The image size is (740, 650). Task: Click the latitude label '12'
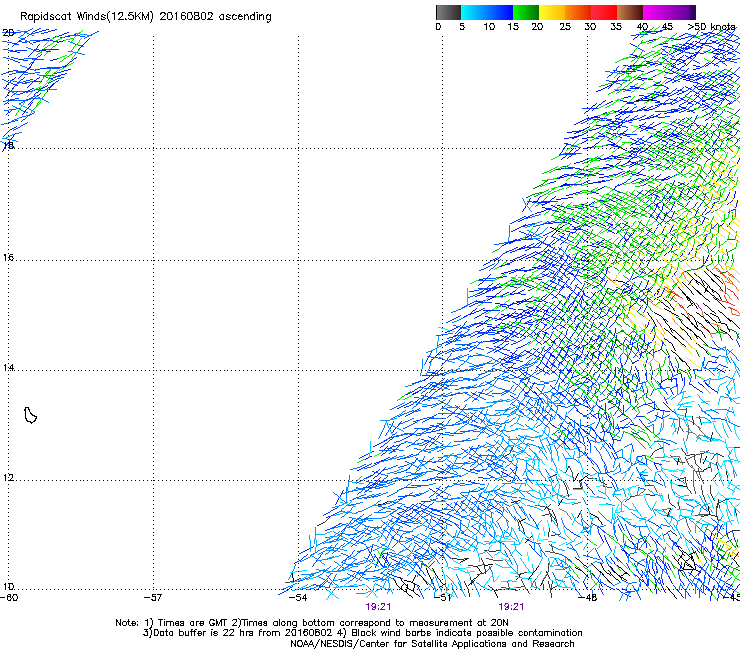(8, 478)
